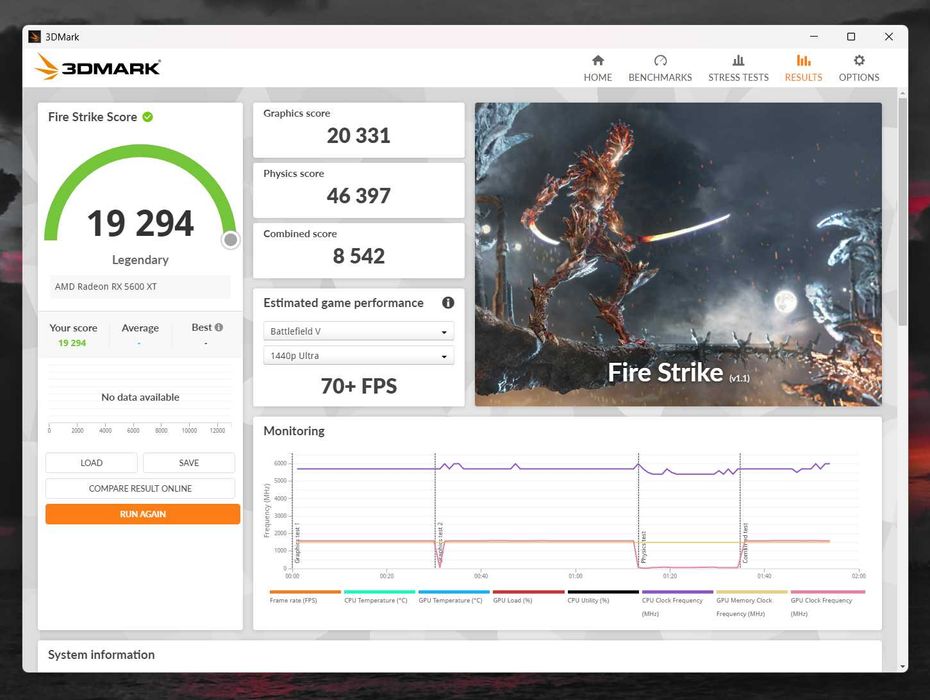
Task: Click 3DMark logo in the header
Action: pos(98,67)
